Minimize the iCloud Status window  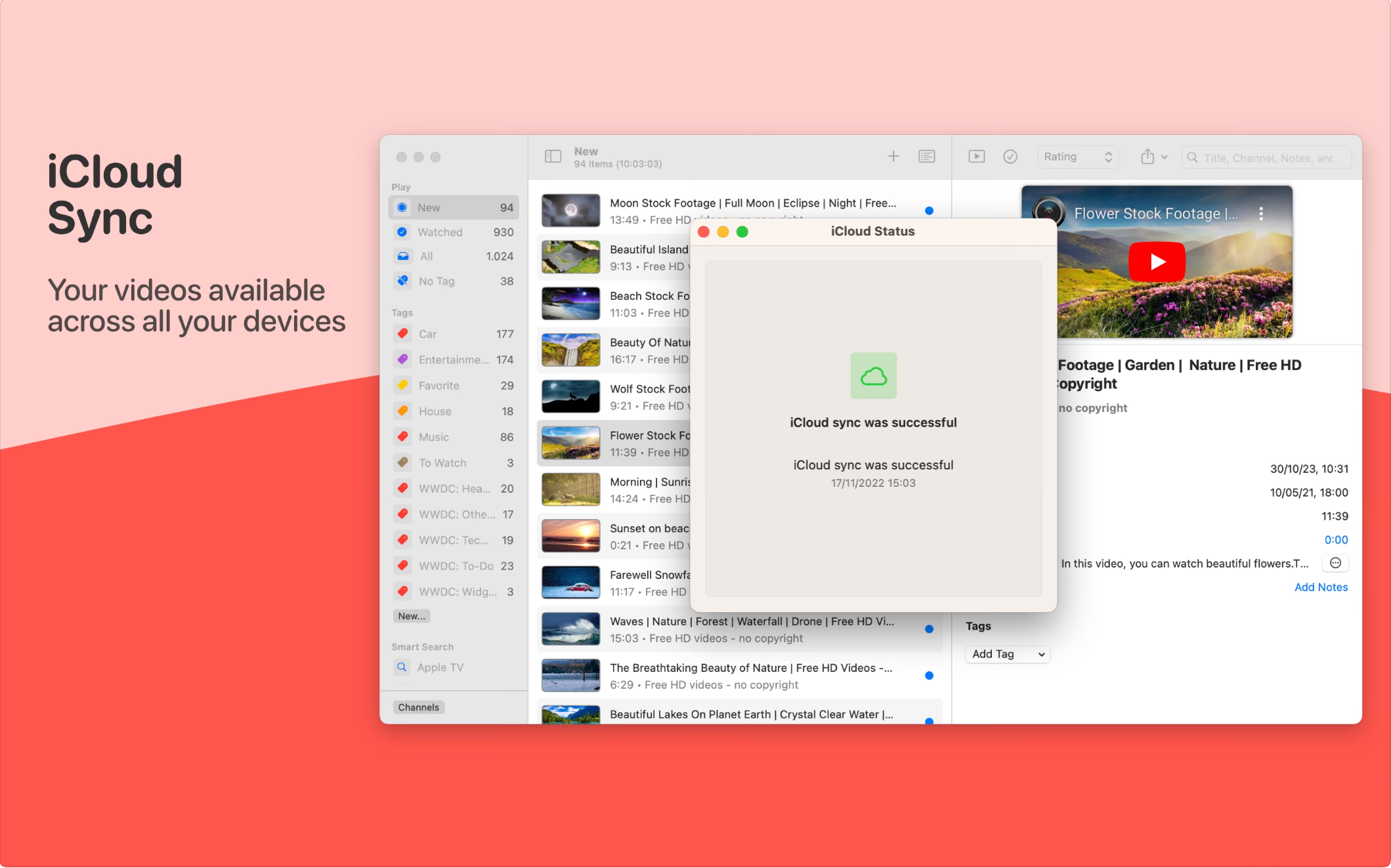[x=723, y=232]
